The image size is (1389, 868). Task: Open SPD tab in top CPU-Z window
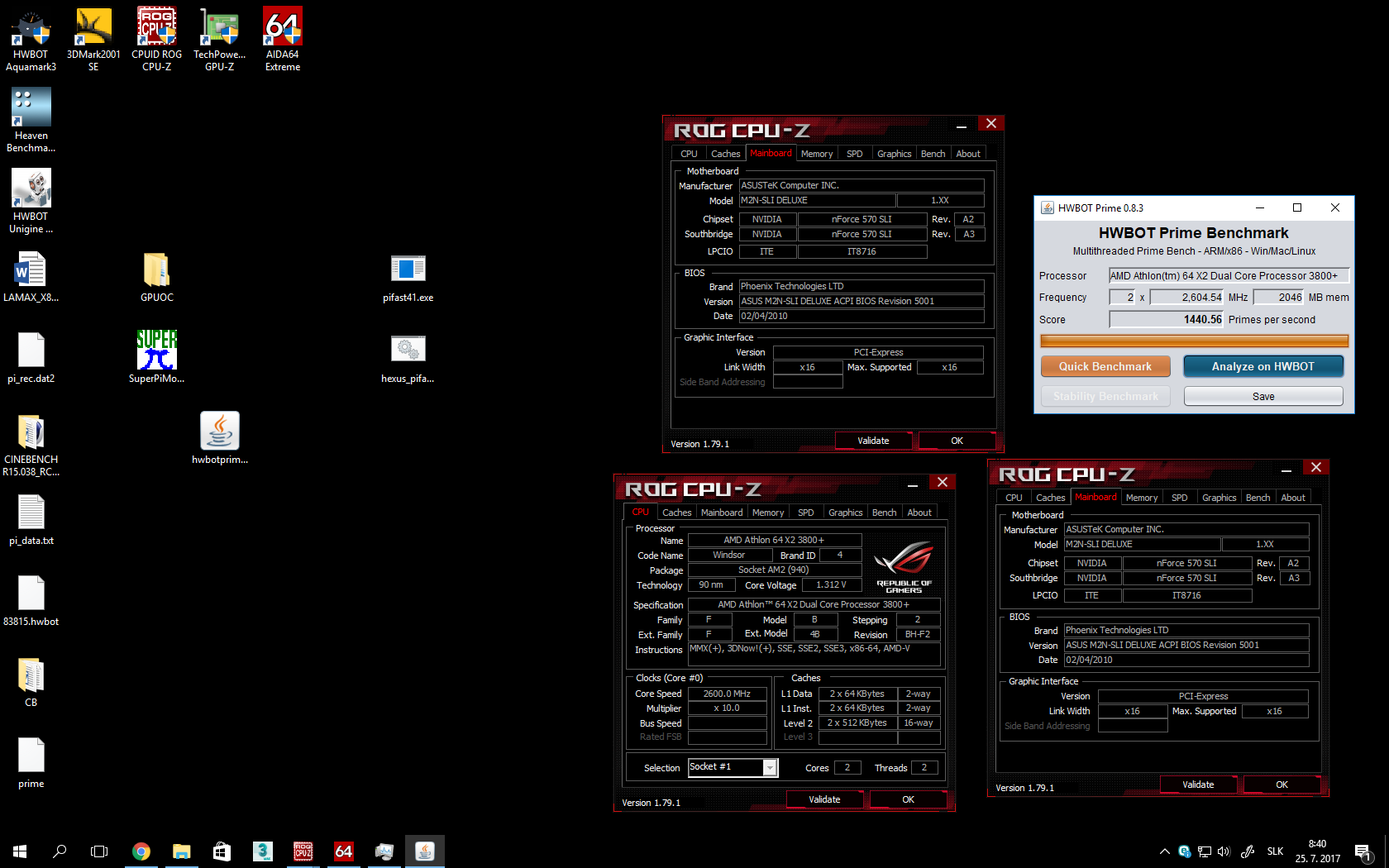855,154
